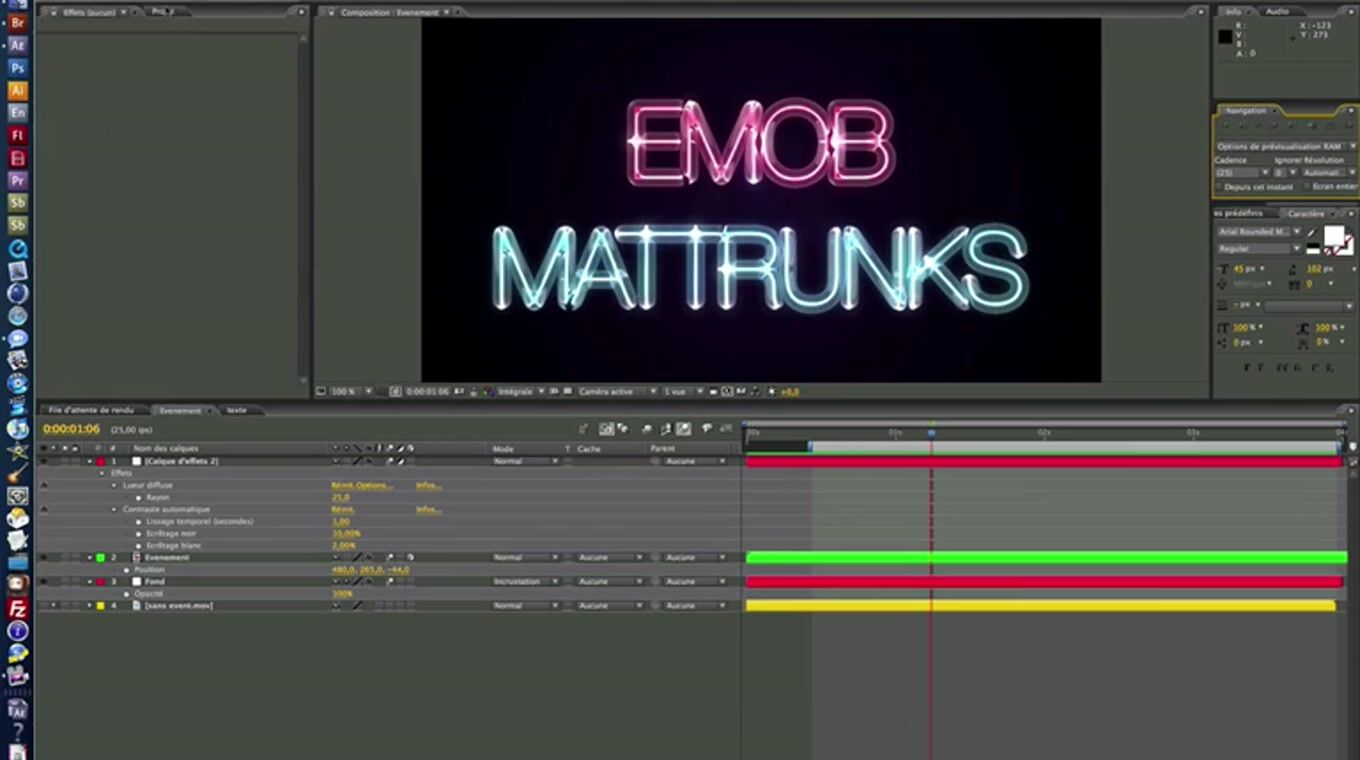Open the blend mode dropdown for Fond layer

click(x=523, y=582)
